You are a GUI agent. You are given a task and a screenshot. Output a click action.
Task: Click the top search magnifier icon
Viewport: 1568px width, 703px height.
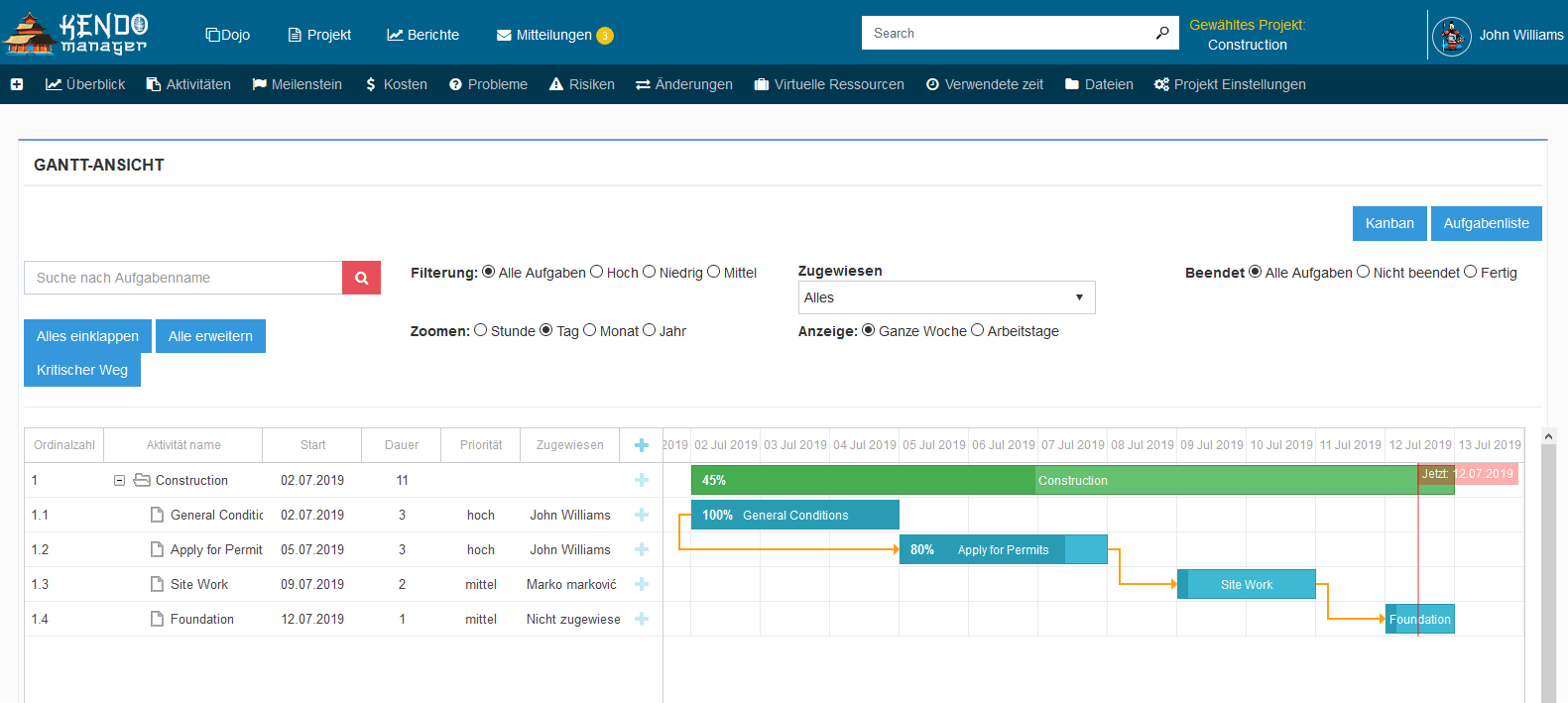tap(1162, 33)
